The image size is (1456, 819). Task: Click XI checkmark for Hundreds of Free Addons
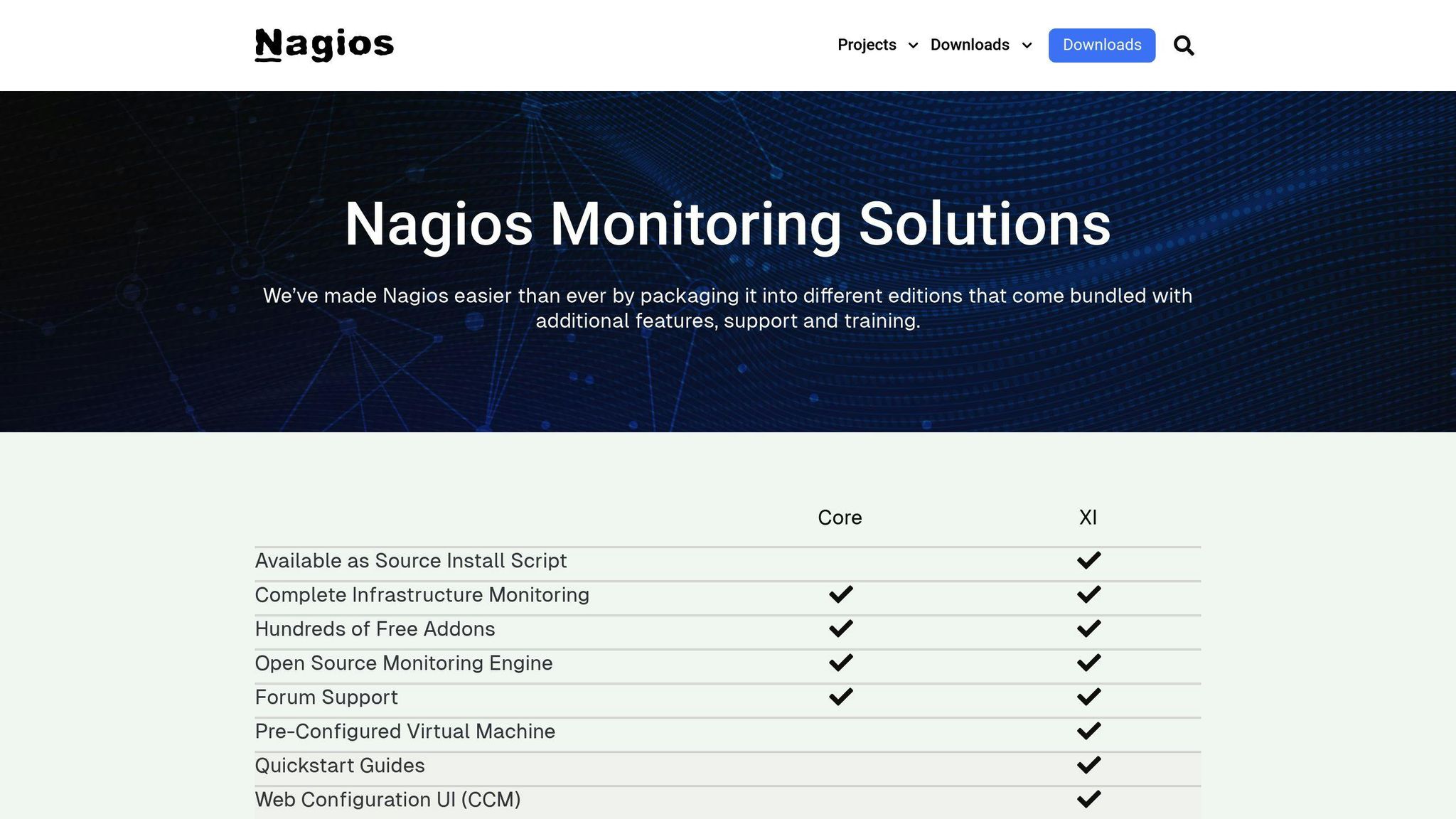[1088, 628]
